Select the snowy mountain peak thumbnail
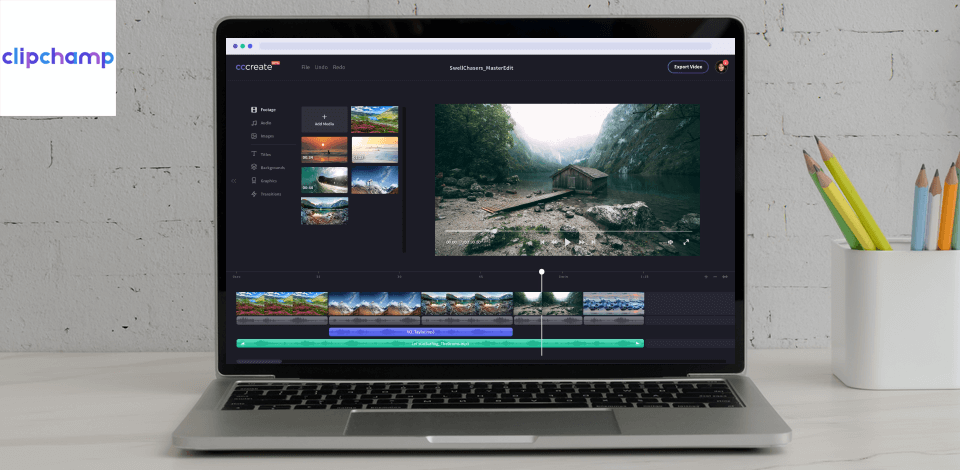The height and width of the screenshot is (470, 960). [374, 179]
